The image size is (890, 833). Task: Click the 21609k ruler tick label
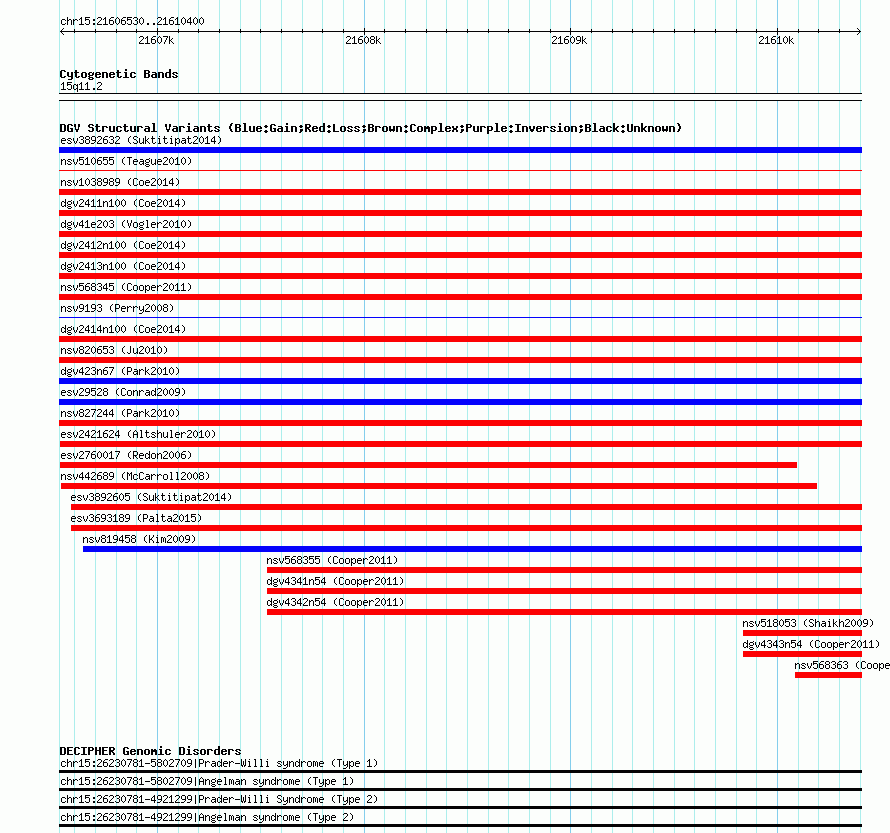(569, 40)
